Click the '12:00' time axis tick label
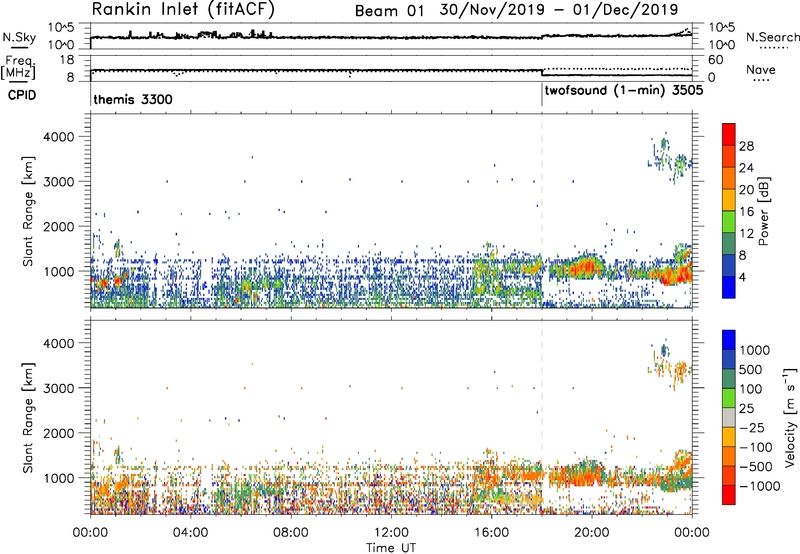This screenshot has height=554, width=800. 391,533
